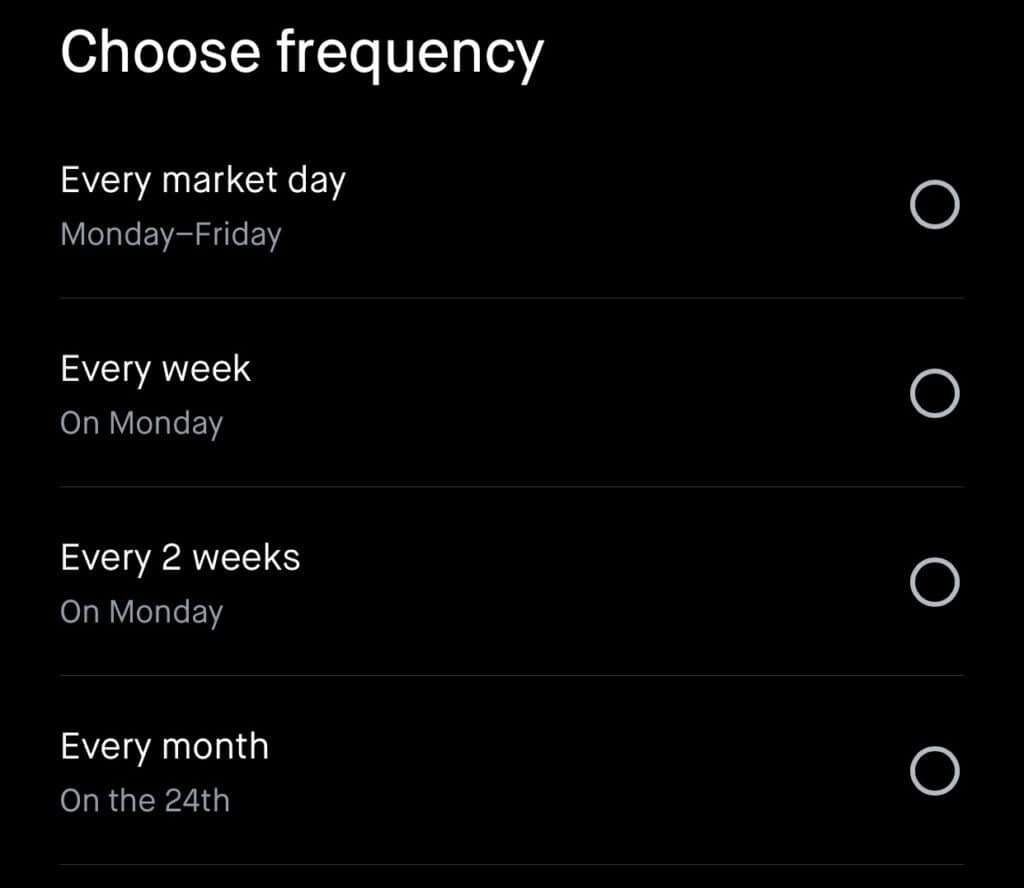Viewport: 1024px width, 888px height.
Task: Click divider below Every month row
Action: click(512, 864)
